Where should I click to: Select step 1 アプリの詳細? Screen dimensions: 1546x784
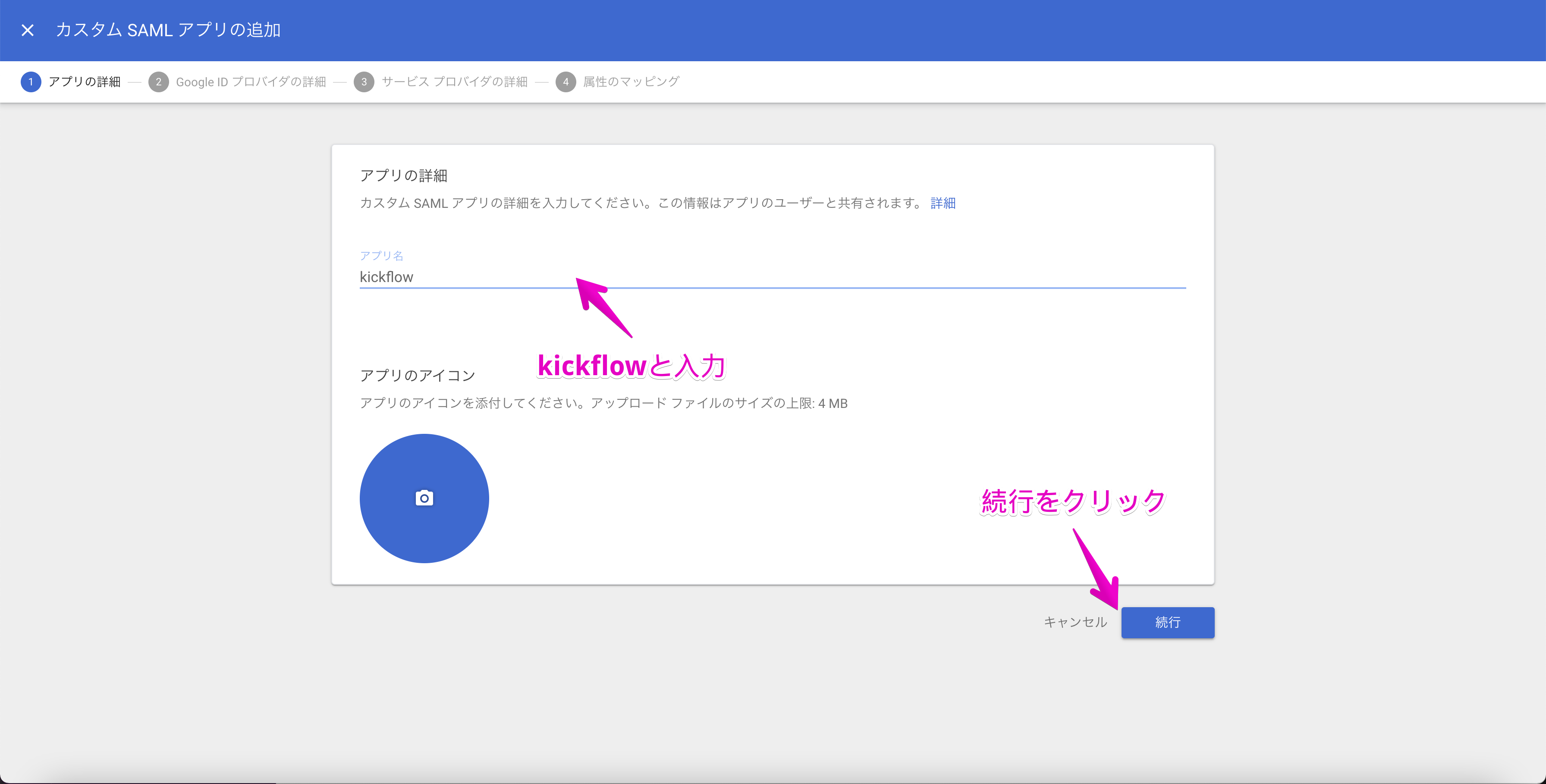71,82
